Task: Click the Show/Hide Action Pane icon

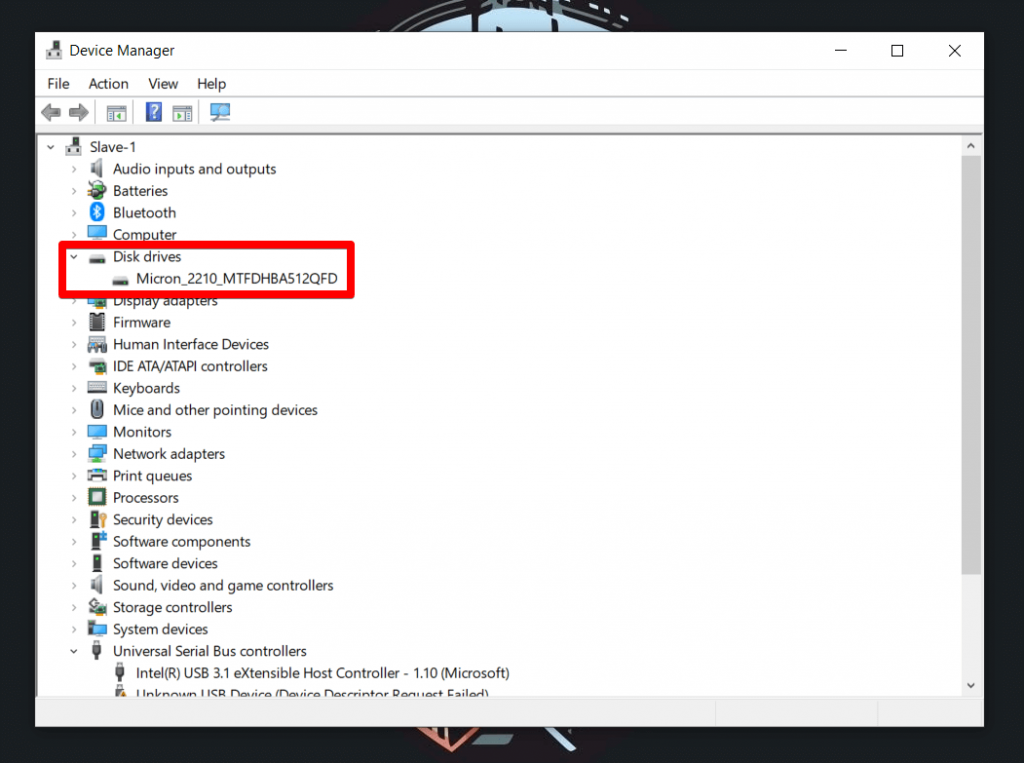Action: pos(182,111)
